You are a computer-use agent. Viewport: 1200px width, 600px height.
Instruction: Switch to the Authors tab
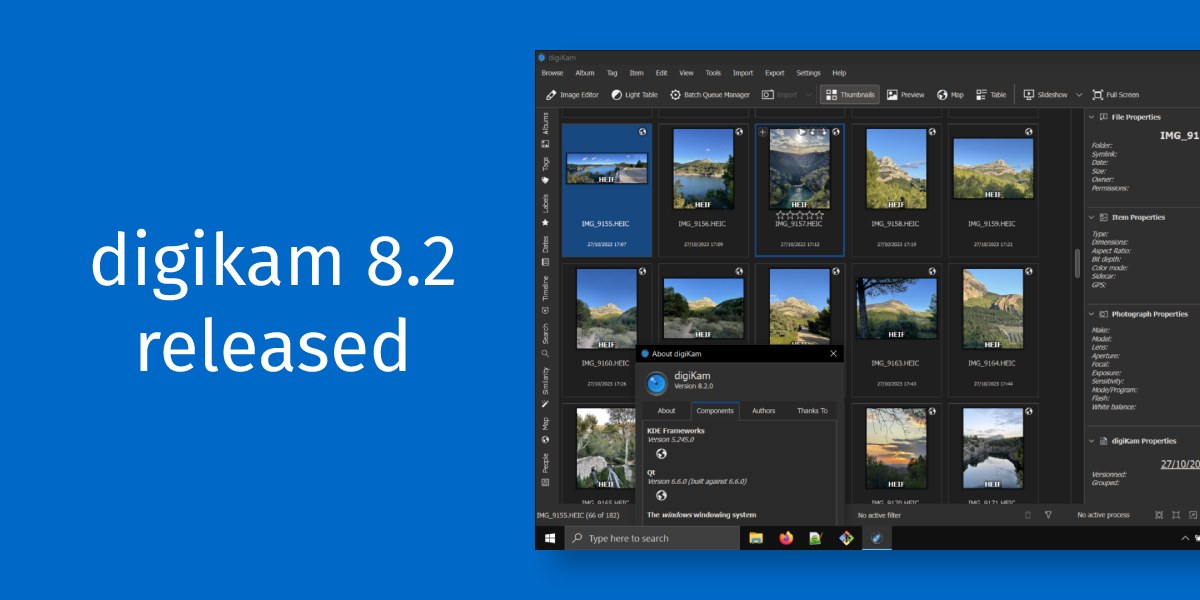(x=763, y=411)
